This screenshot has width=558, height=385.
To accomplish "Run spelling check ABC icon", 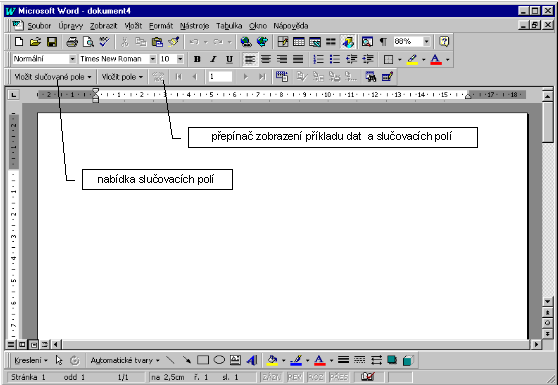I will coord(104,42).
